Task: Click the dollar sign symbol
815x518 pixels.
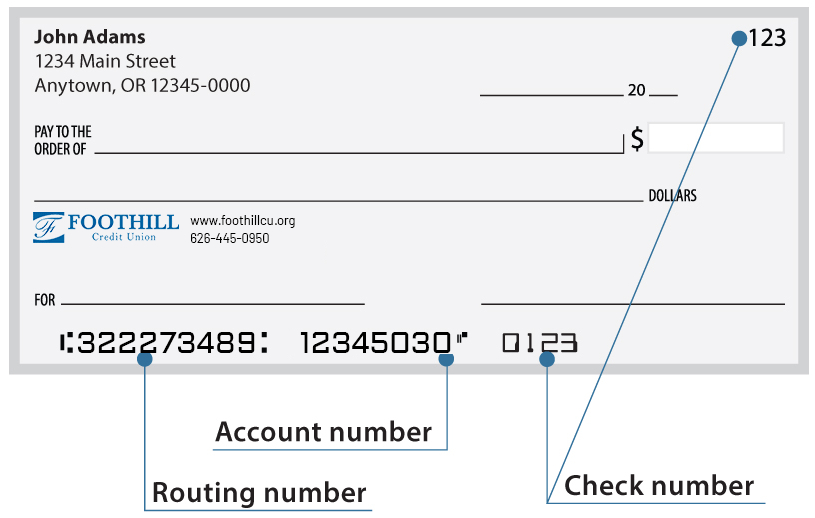Action: click(637, 139)
